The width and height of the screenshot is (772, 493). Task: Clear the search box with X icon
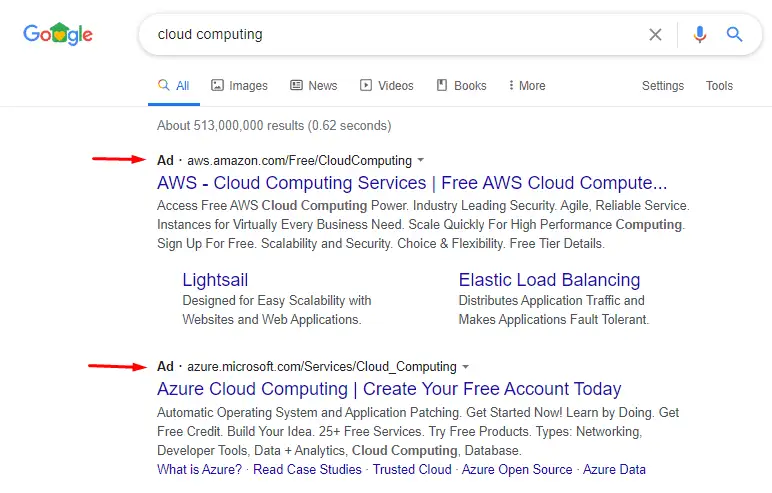655,34
